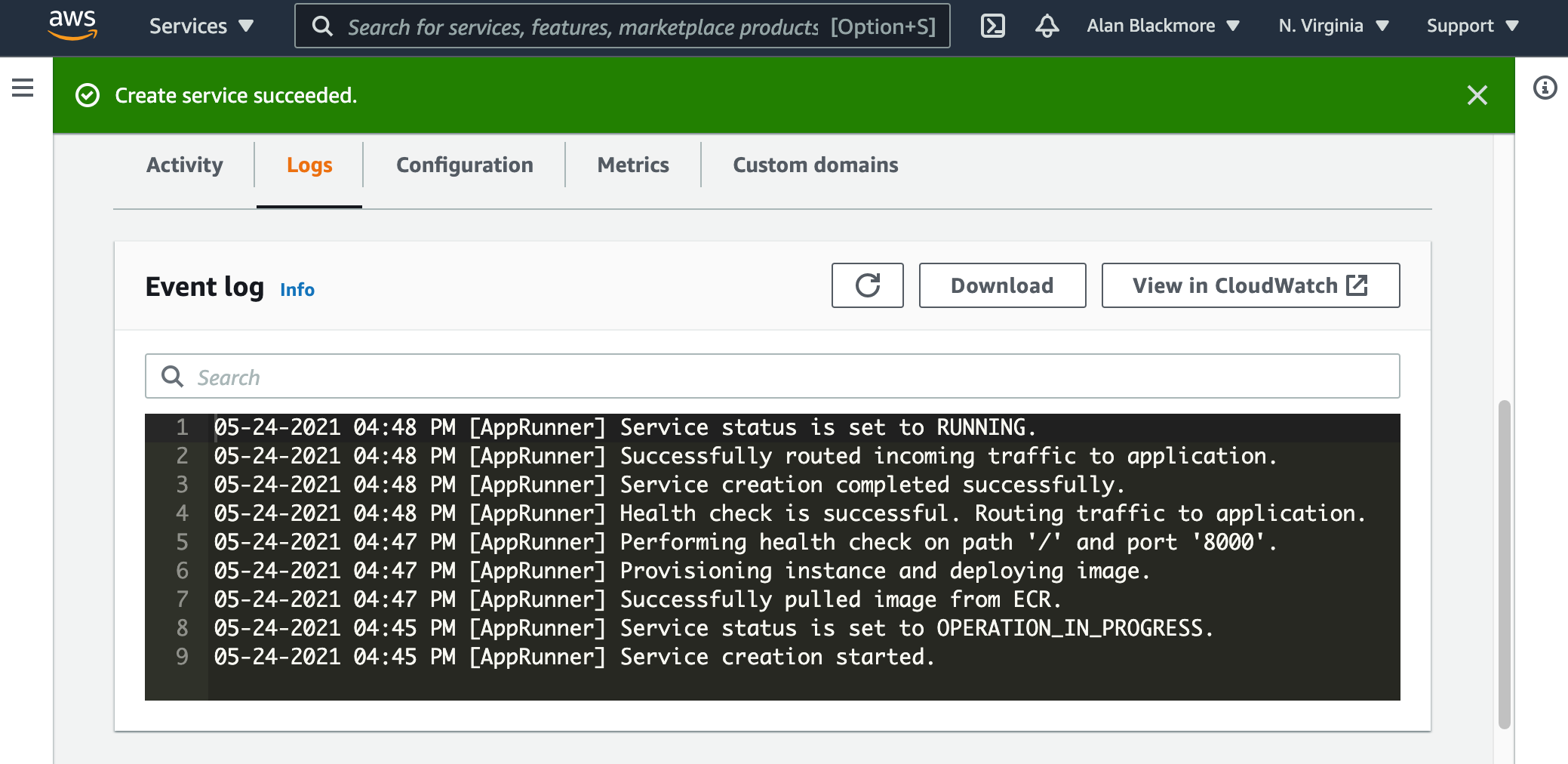Open the N. Virginia region selector
Viewport: 1568px width, 764px height.
1333,26
